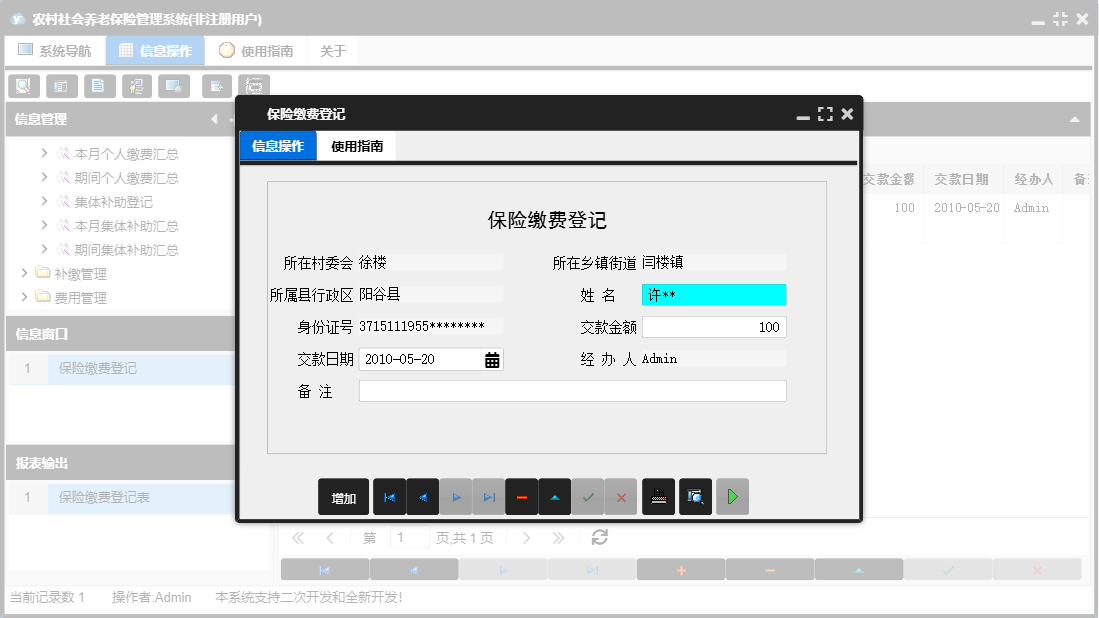Collapse the 信息管理 panel with its arrow
This screenshot has width=1099, height=618.
[214, 119]
